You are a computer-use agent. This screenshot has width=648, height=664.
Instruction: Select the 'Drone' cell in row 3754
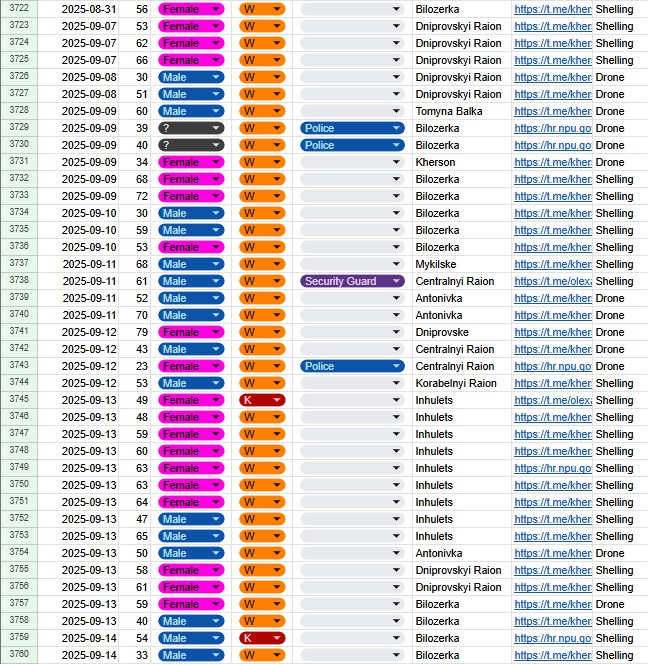pos(620,553)
